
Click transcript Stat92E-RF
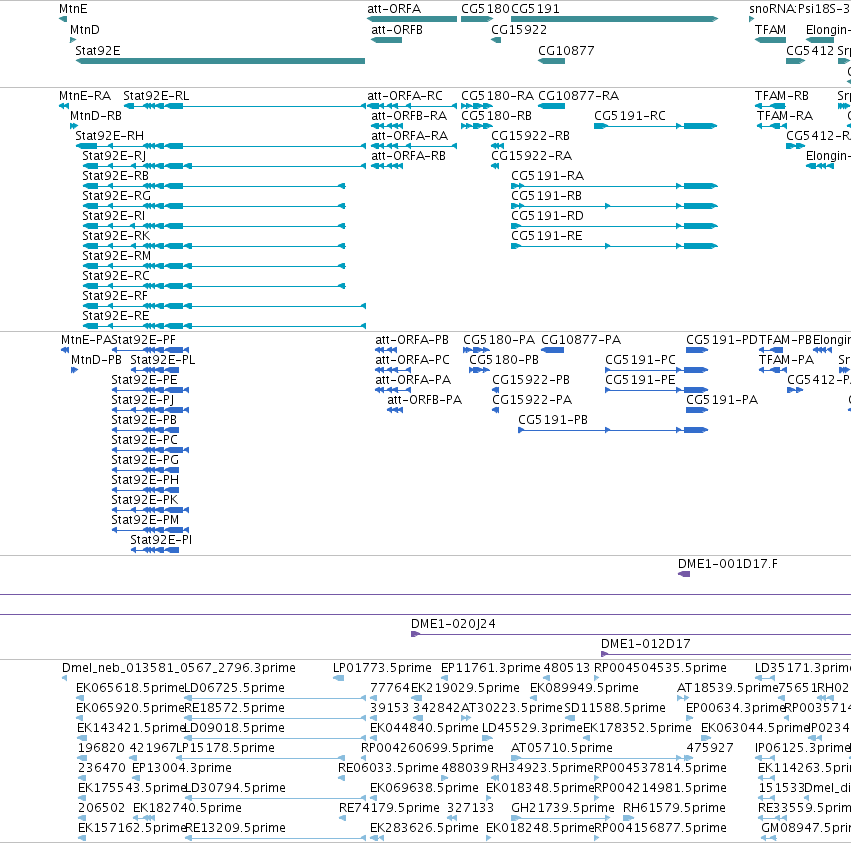(224, 306)
